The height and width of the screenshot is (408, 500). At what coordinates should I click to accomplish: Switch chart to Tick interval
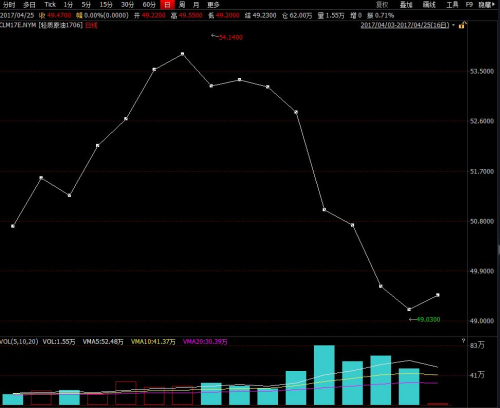pyautogui.click(x=50, y=5)
